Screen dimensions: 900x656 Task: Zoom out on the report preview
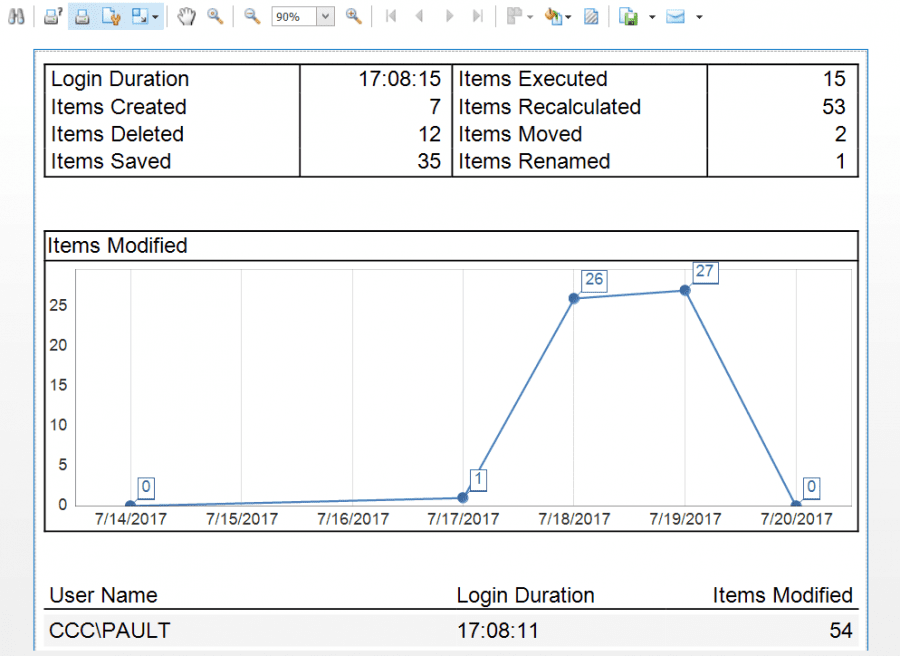(x=251, y=16)
